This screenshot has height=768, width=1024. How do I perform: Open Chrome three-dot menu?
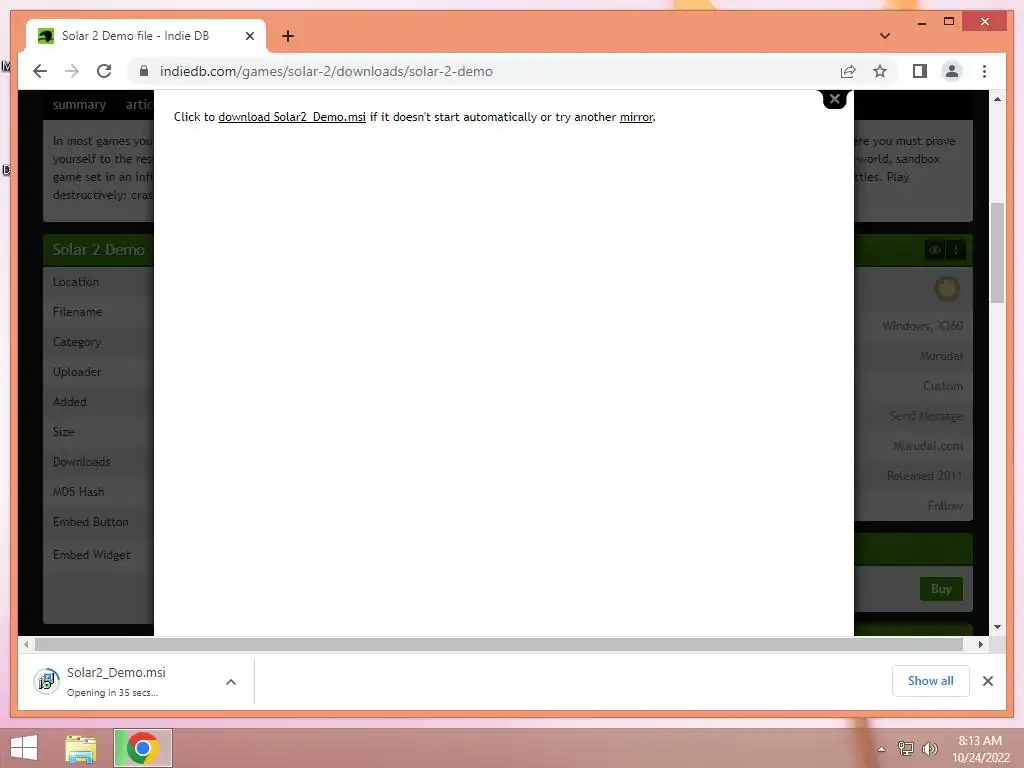pyautogui.click(x=984, y=71)
